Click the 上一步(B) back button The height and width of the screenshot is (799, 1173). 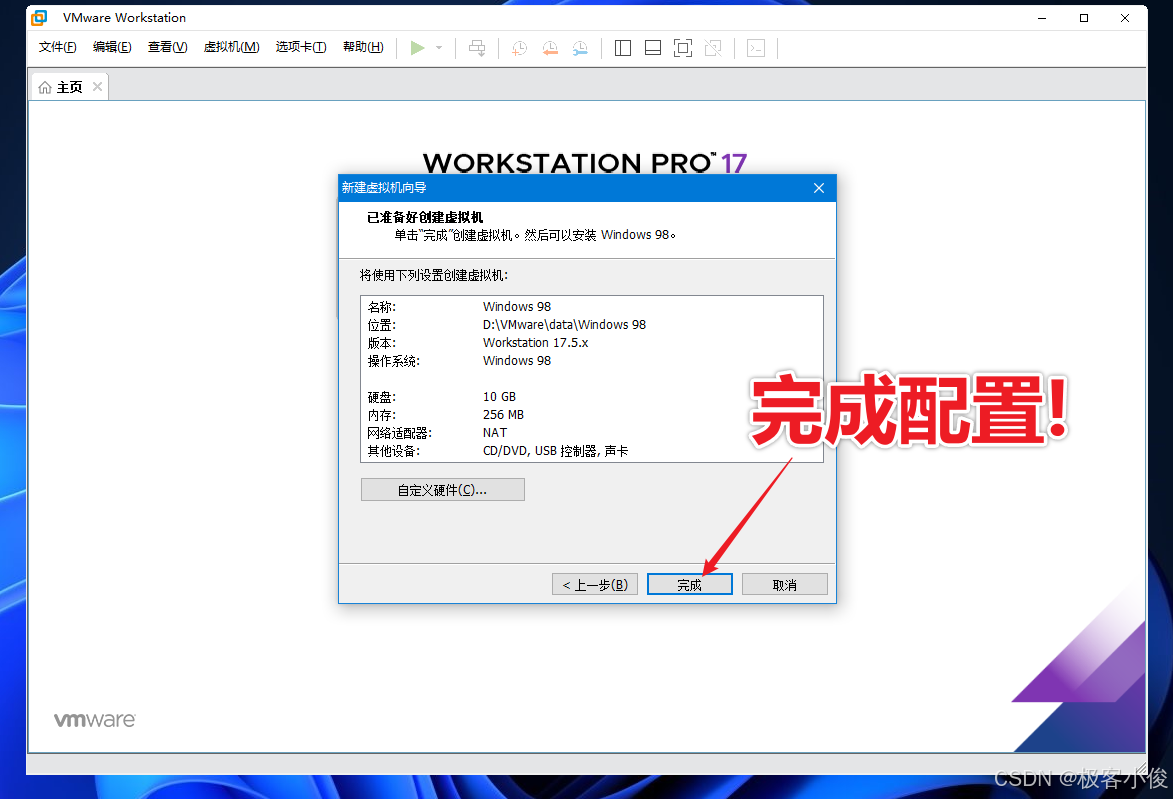point(595,584)
